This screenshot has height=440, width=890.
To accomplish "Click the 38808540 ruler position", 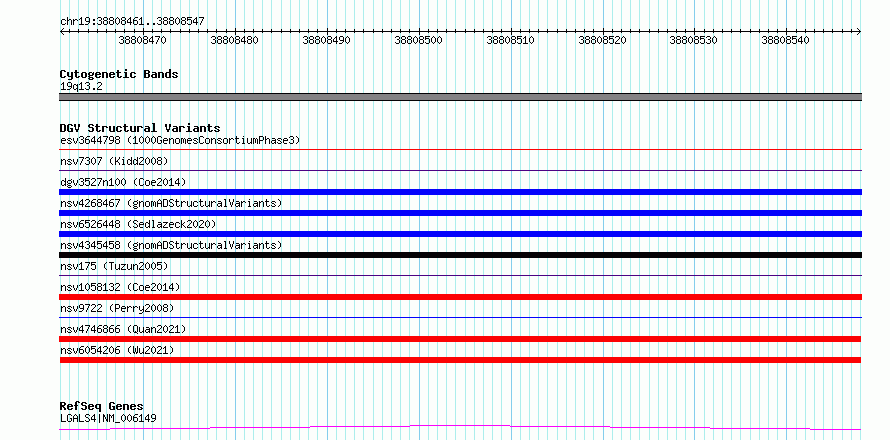I will pyautogui.click(x=786, y=41).
